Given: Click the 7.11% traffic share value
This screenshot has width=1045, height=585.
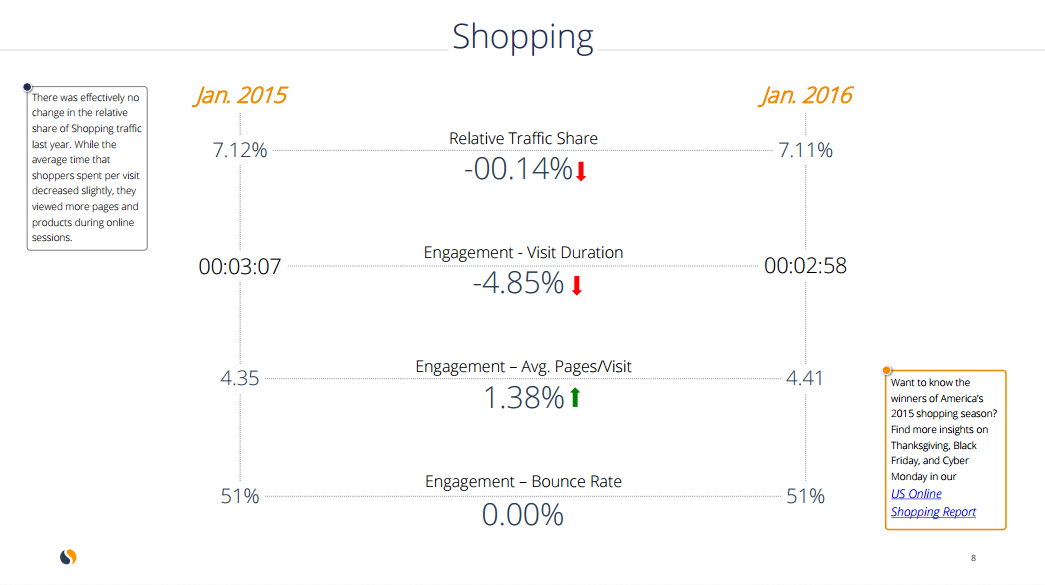Looking at the screenshot, I should 806,151.
